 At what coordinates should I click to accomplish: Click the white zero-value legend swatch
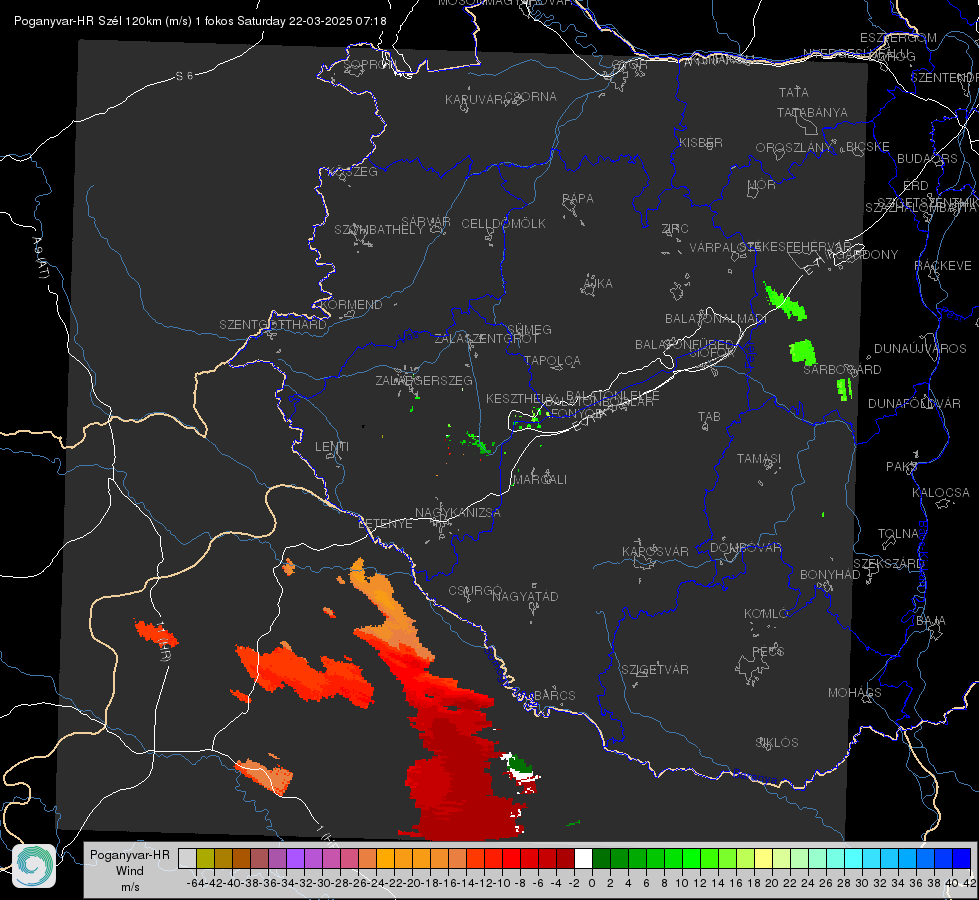click(583, 858)
